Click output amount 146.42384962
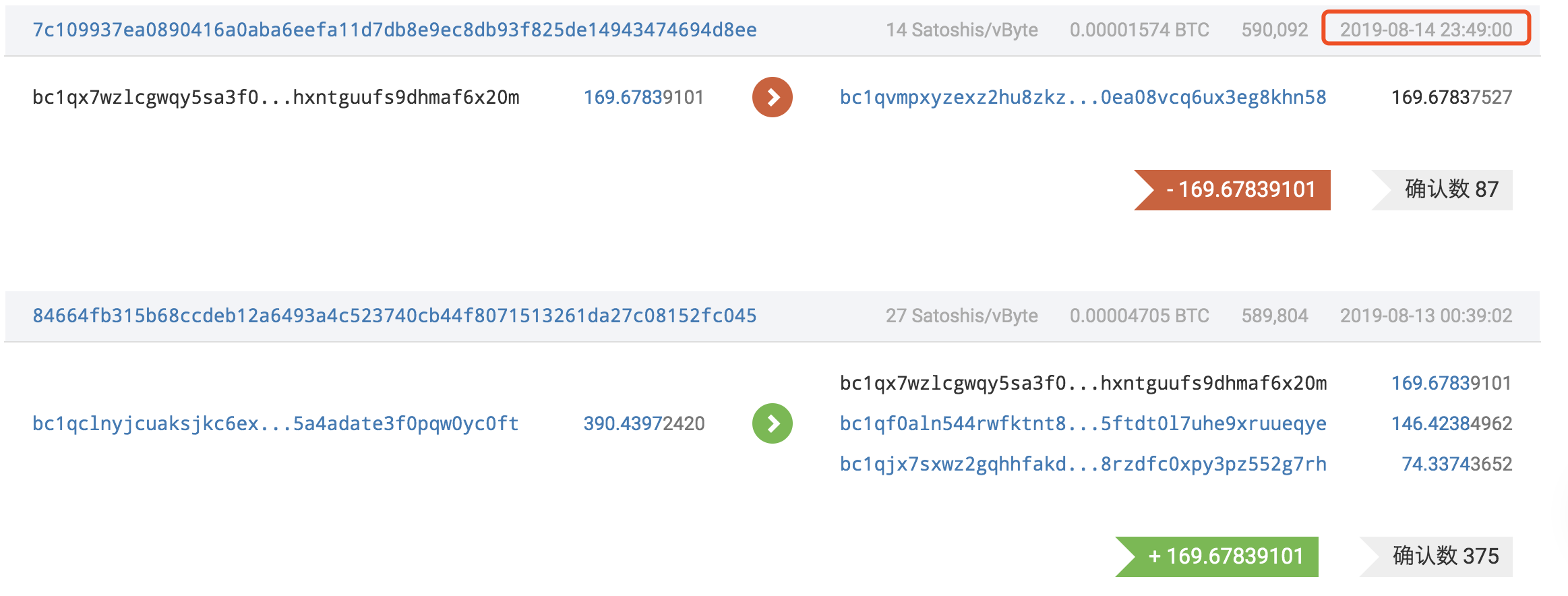This screenshot has height=596, width=1568. [x=1451, y=423]
